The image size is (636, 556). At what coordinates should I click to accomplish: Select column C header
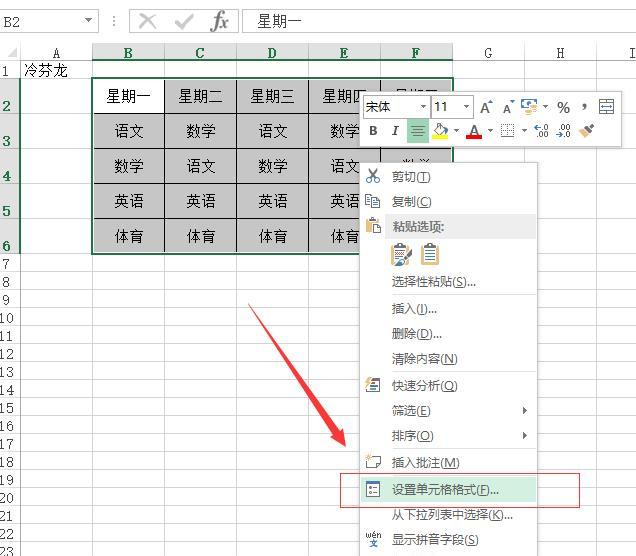(x=200, y=53)
